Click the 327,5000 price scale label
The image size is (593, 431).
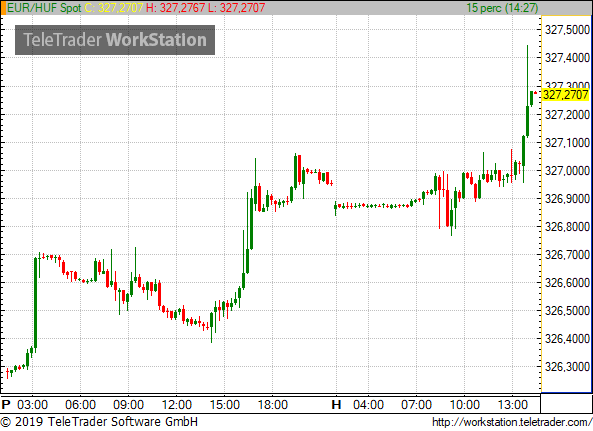567,29
